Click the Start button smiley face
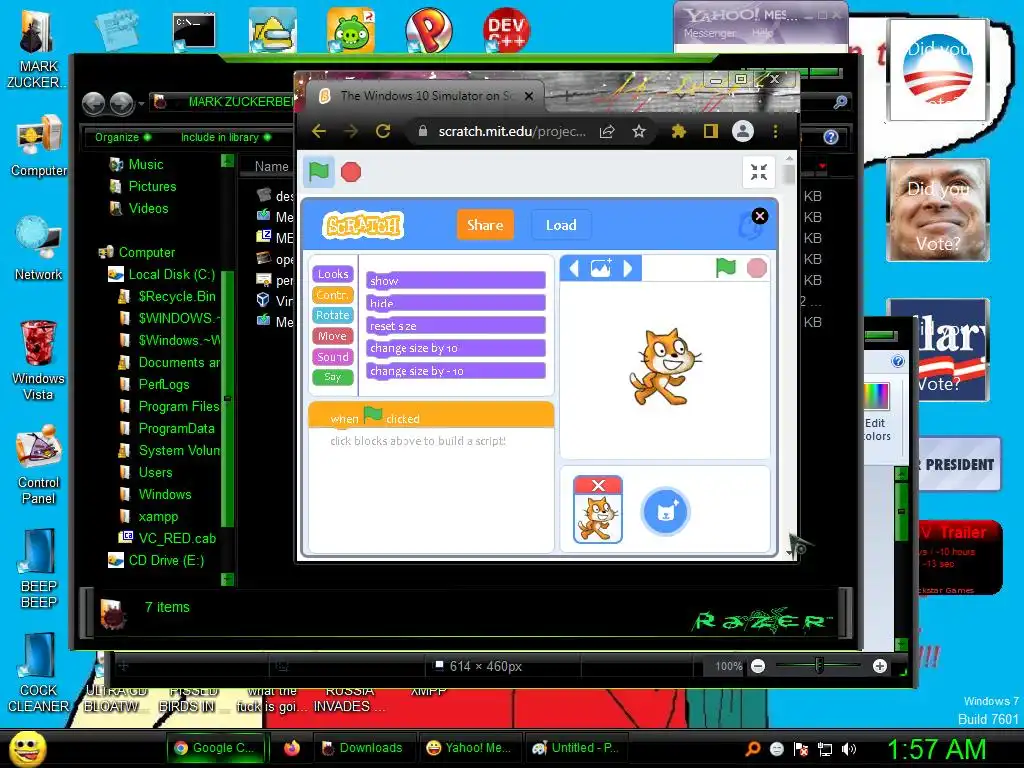Screen dimensions: 1024x768 27,748
